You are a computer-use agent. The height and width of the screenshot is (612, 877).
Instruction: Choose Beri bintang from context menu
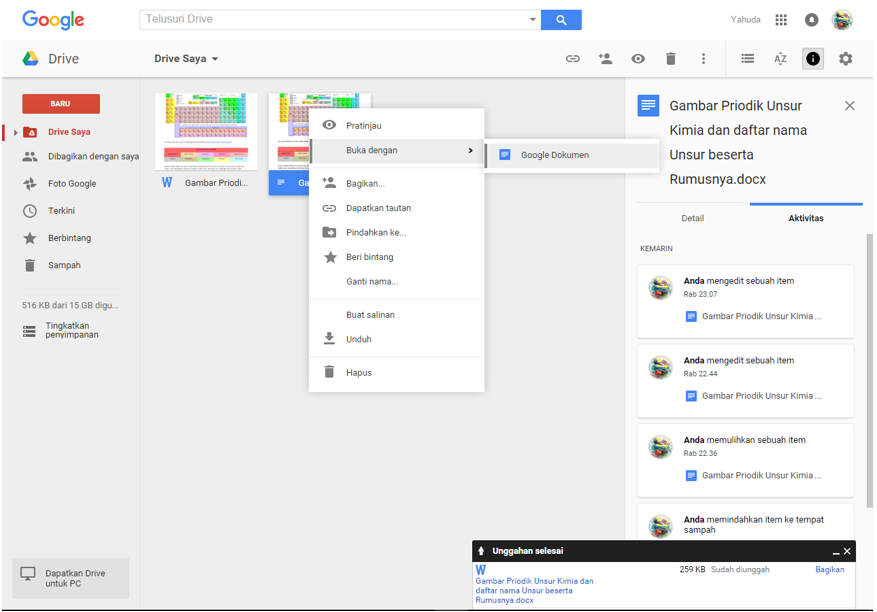(397, 257)
